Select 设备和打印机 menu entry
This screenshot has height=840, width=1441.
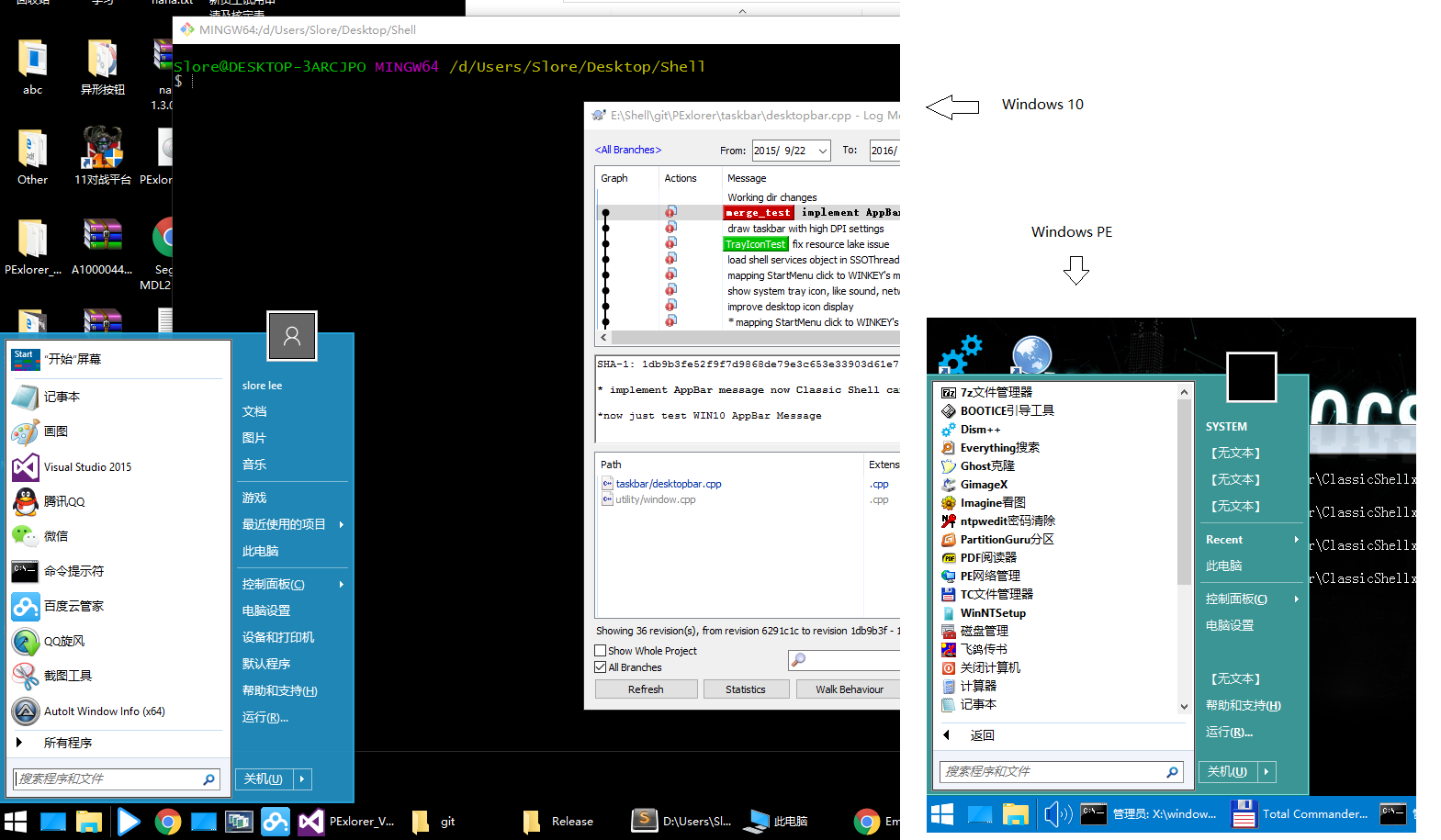pyautogui.click(x=279, y=638)
